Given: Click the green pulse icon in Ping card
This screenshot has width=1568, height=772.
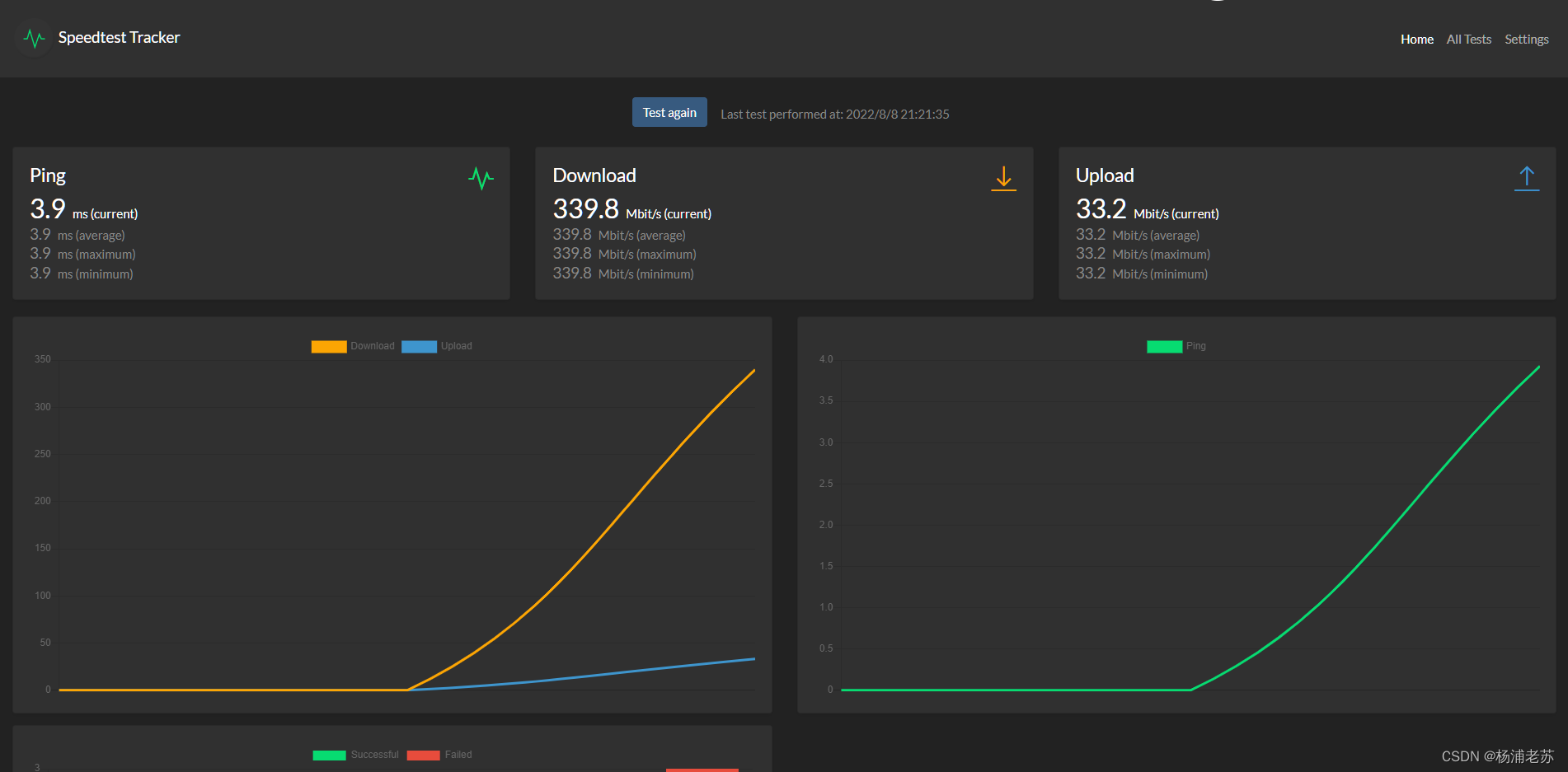Looking at the screenshot, I should (x=481, y=178).
